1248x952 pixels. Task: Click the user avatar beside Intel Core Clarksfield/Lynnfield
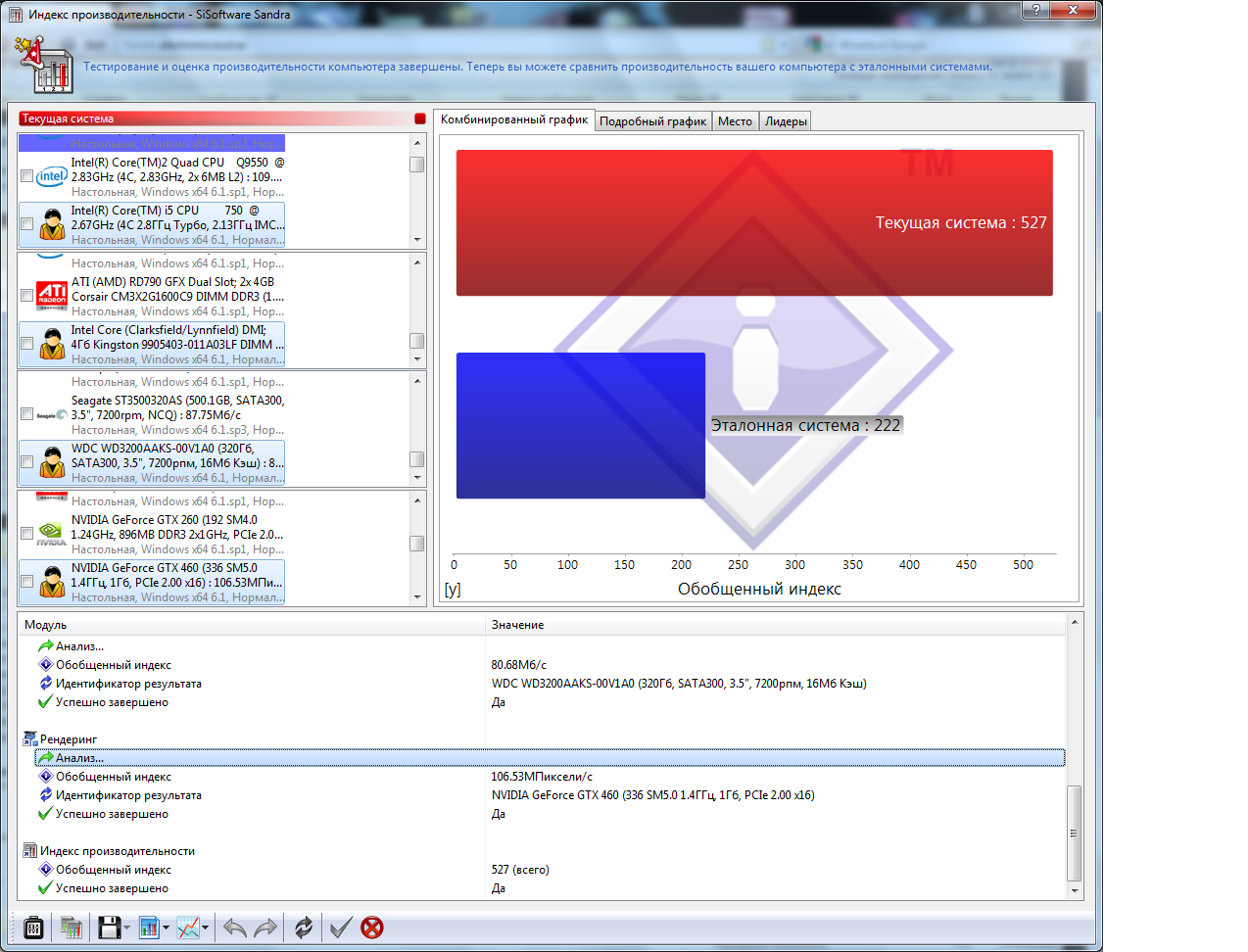click(52, 344)
